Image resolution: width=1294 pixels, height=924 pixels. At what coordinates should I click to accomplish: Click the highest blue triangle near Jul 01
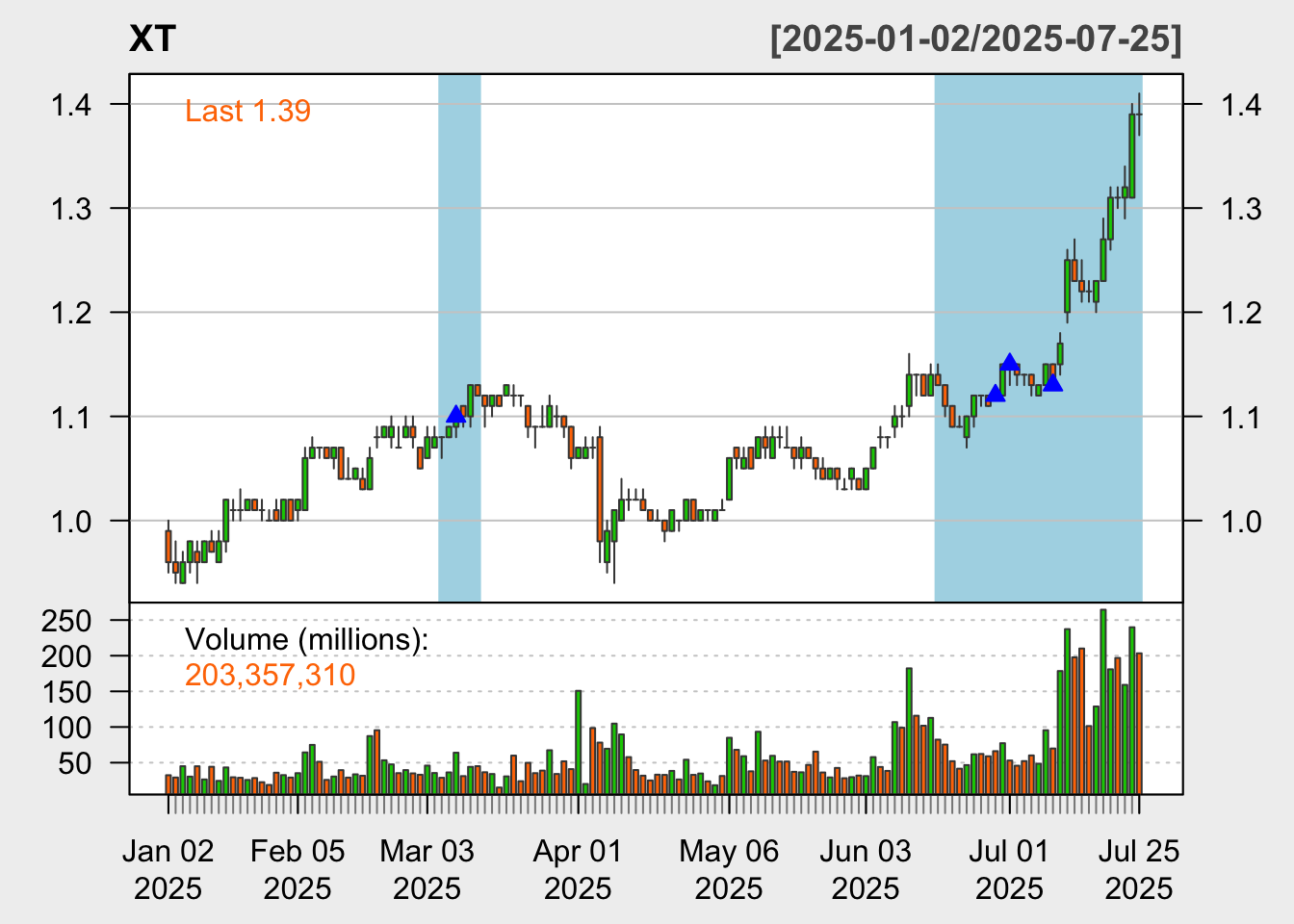[1009, 363]
